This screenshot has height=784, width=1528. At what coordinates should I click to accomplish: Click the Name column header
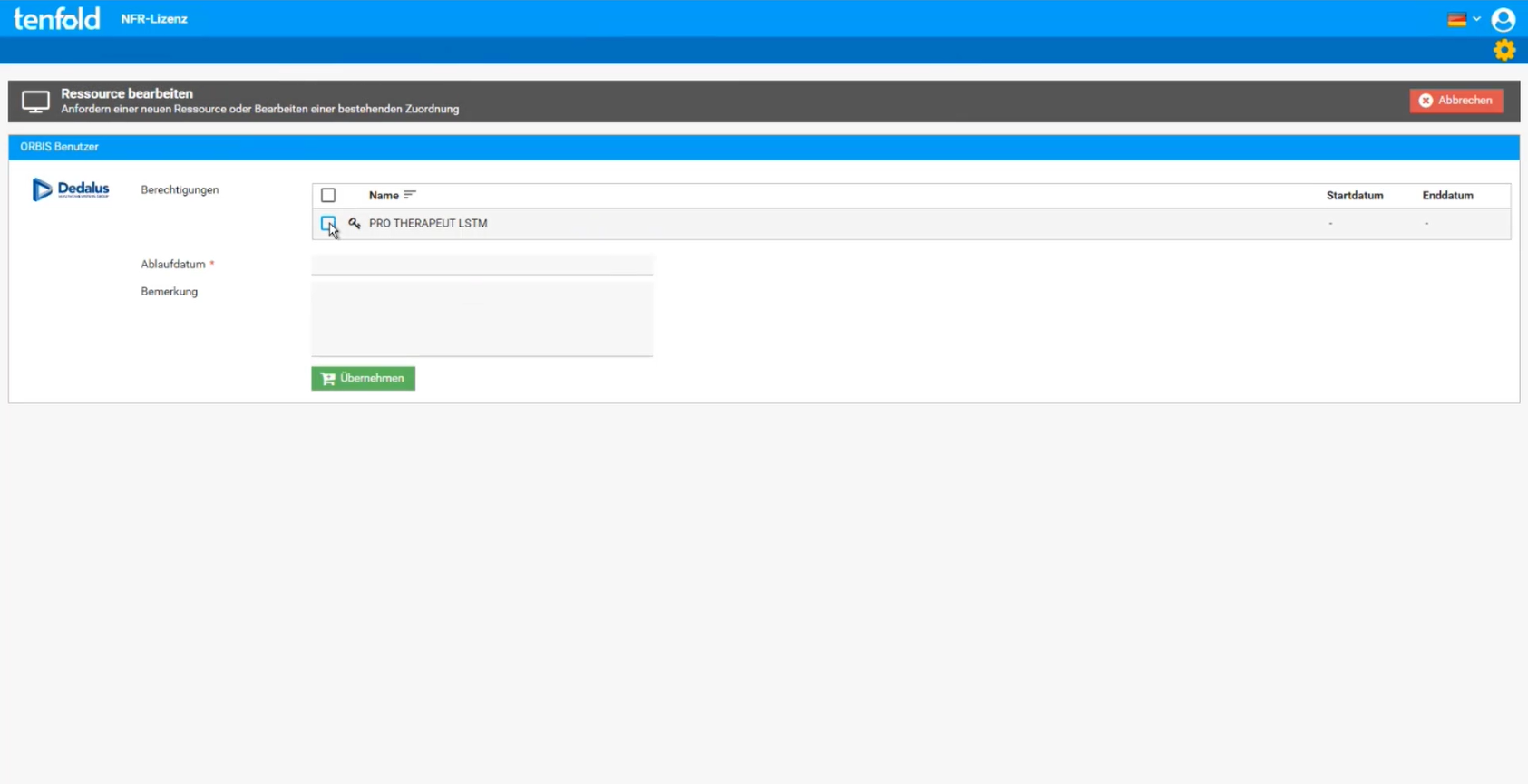384,196
